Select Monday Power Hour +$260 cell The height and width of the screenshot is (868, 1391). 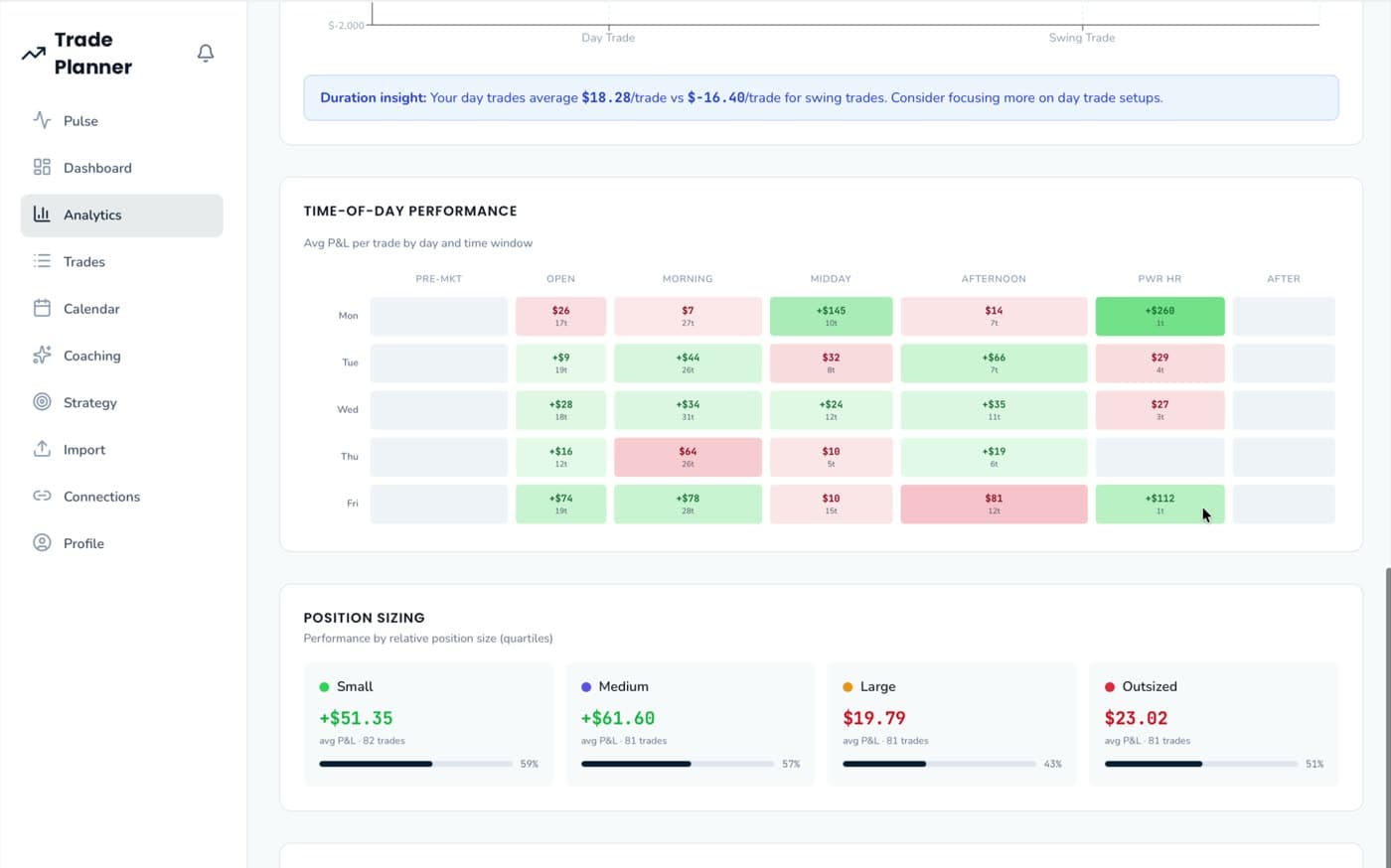click(x=1159, y=316)
